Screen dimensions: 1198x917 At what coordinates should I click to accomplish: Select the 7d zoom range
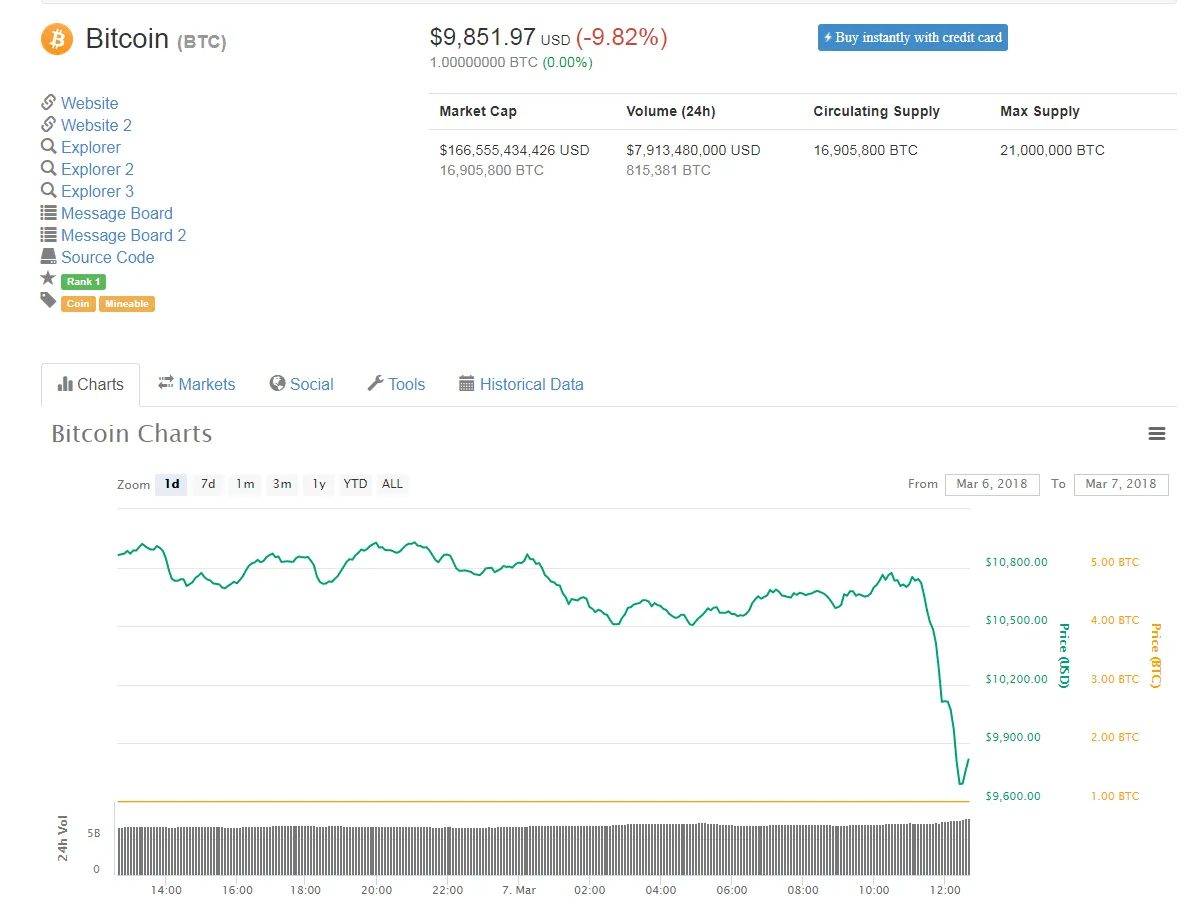208,484
